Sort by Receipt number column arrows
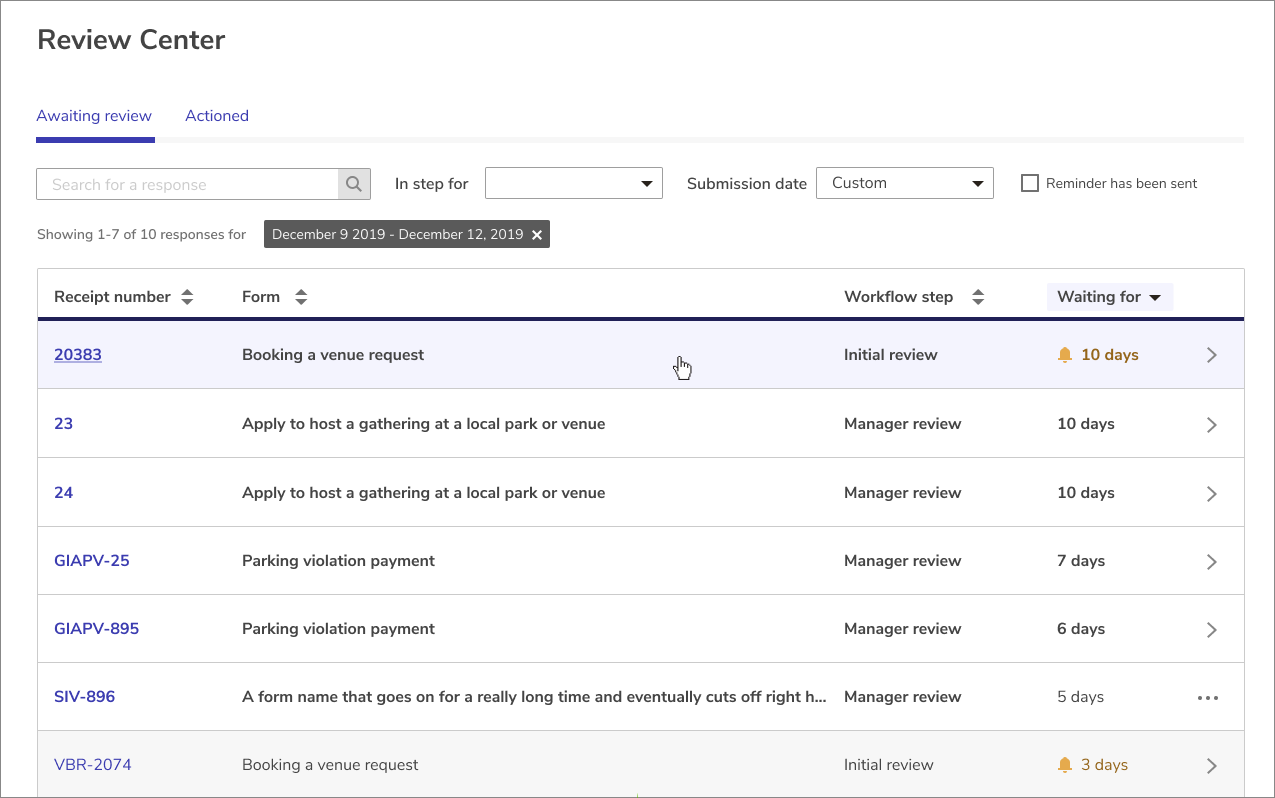This screenshot has width=1275, height=798. (187, 297)
